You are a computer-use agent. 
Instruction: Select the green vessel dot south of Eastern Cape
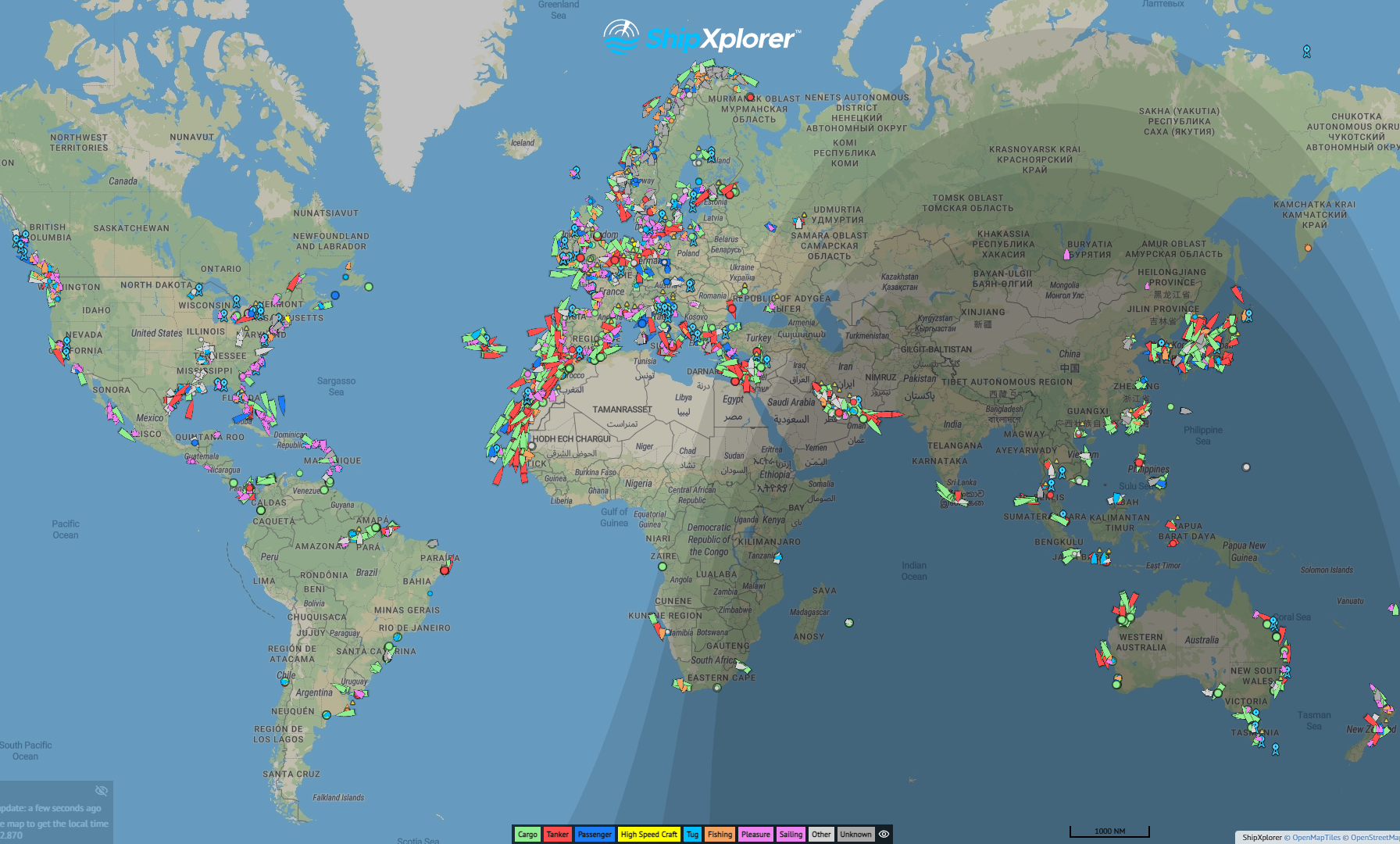click(716, 688)
